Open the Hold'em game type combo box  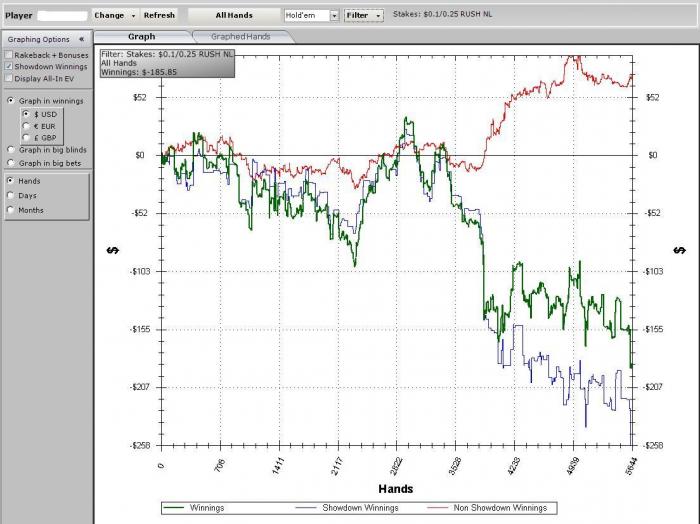tap(311, 15)
